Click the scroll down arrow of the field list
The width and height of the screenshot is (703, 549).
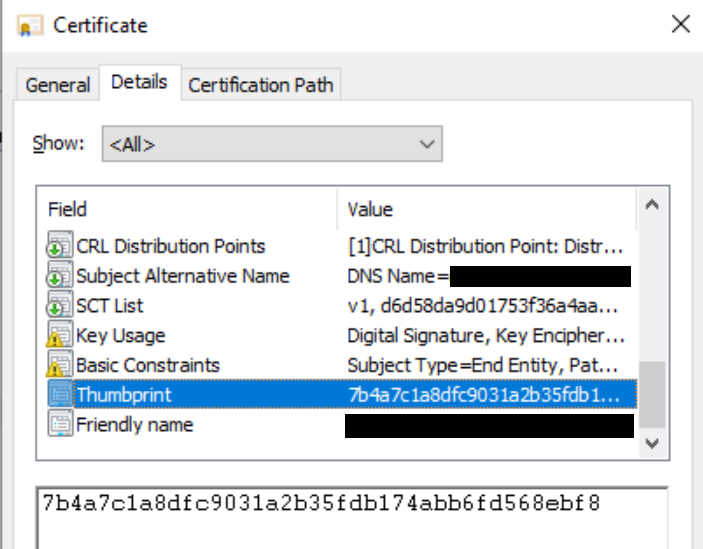[651, 443]
